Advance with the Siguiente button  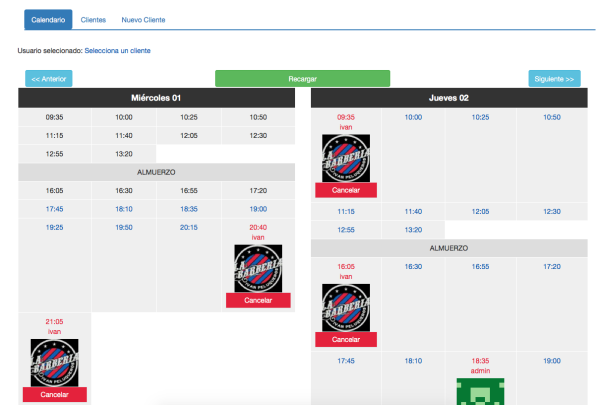[554, 79]
